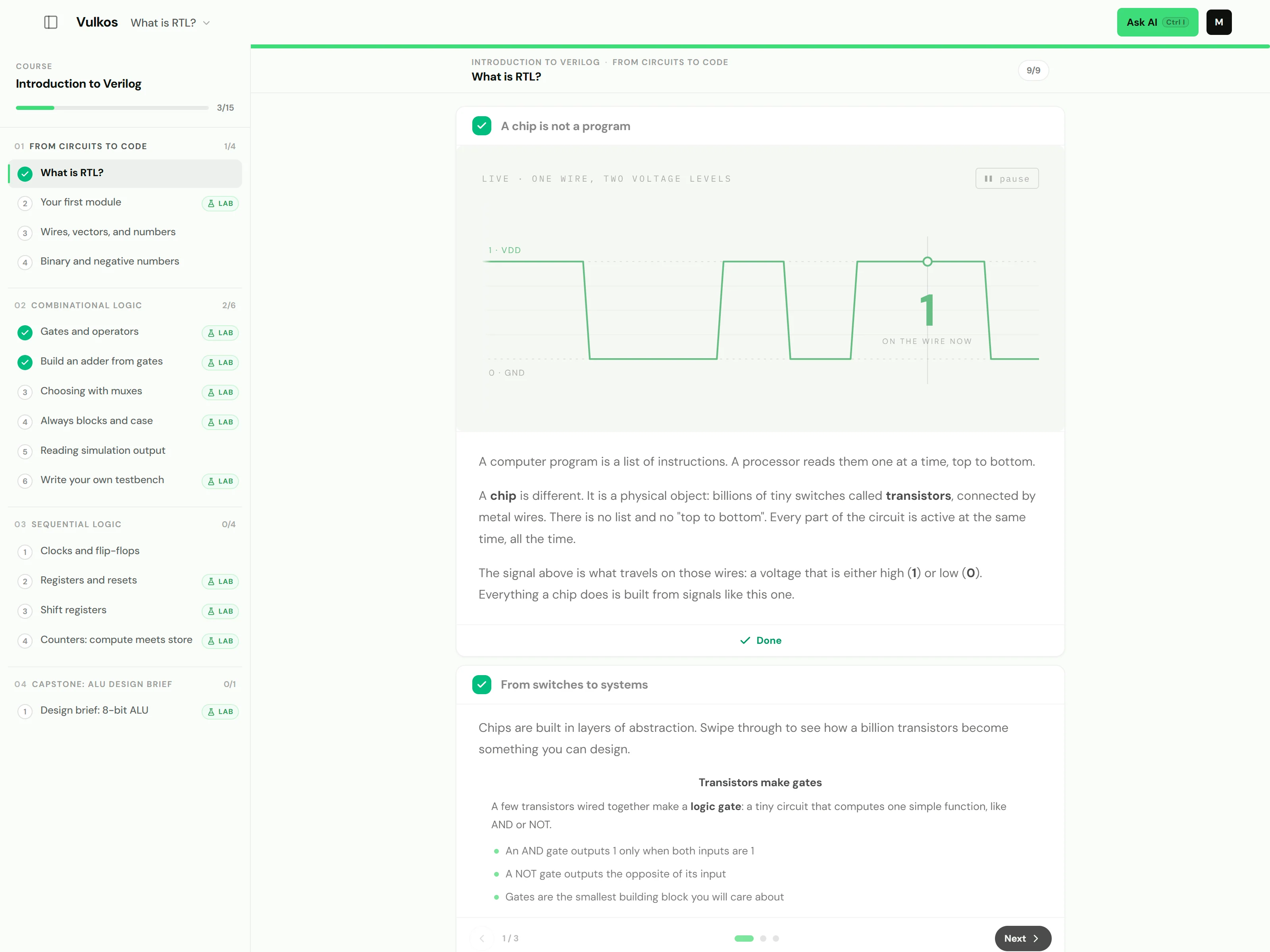
Task: Click LAB badge for Shift registers
Action: [x=220, y=612]
